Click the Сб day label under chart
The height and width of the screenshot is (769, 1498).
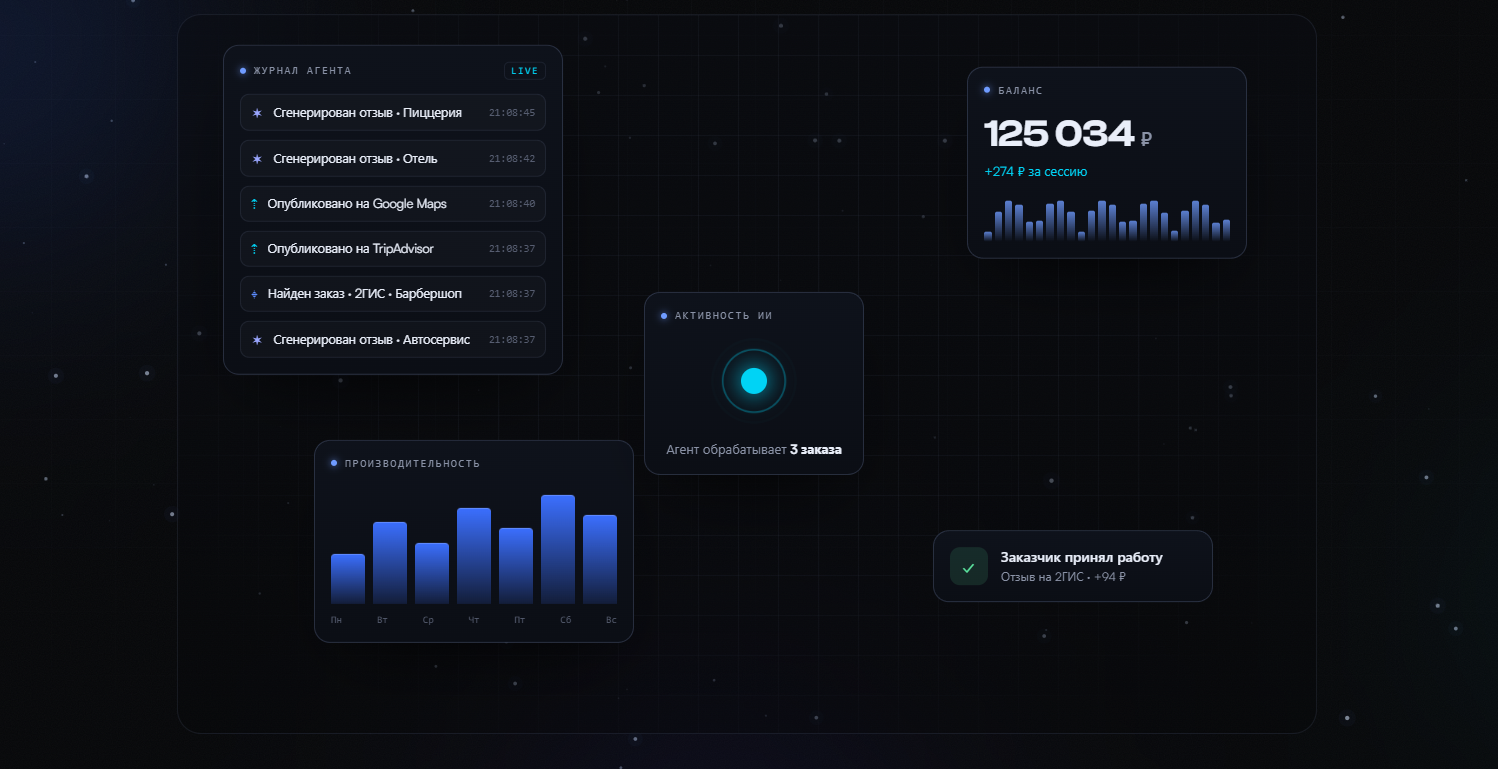[x=566, y=621]
